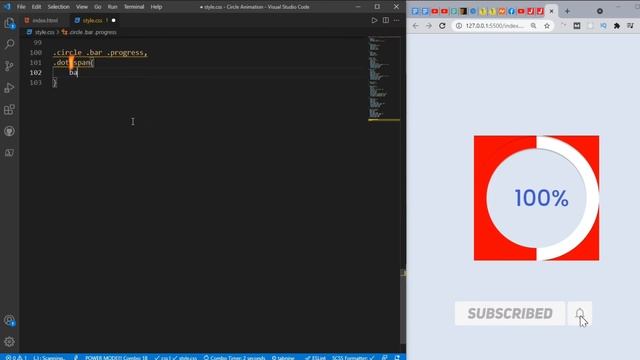Open the Edit menu
The image size is (640, 360).
click(x=36, y=7)
